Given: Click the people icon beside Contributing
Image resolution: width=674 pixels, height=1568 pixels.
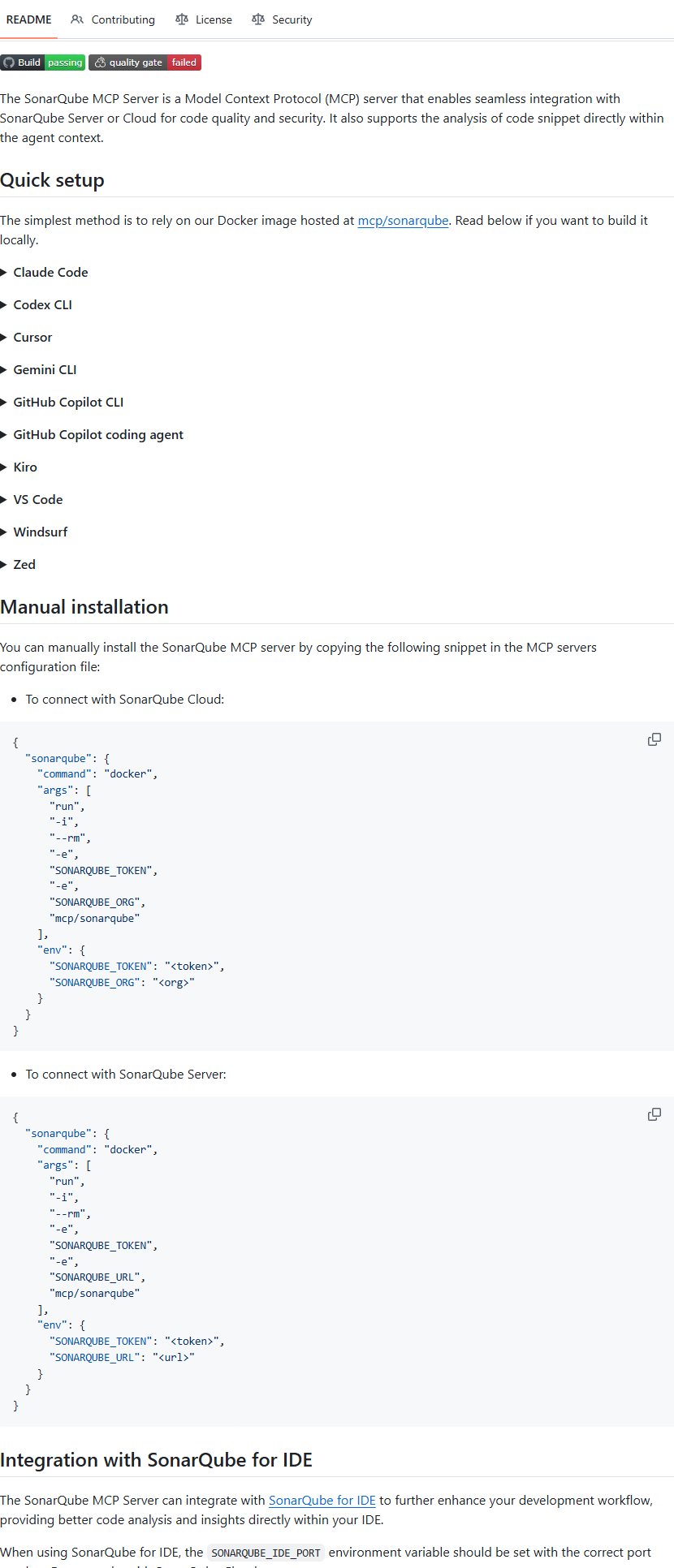Looking at the screenshot, I should (x=77, y=19).
